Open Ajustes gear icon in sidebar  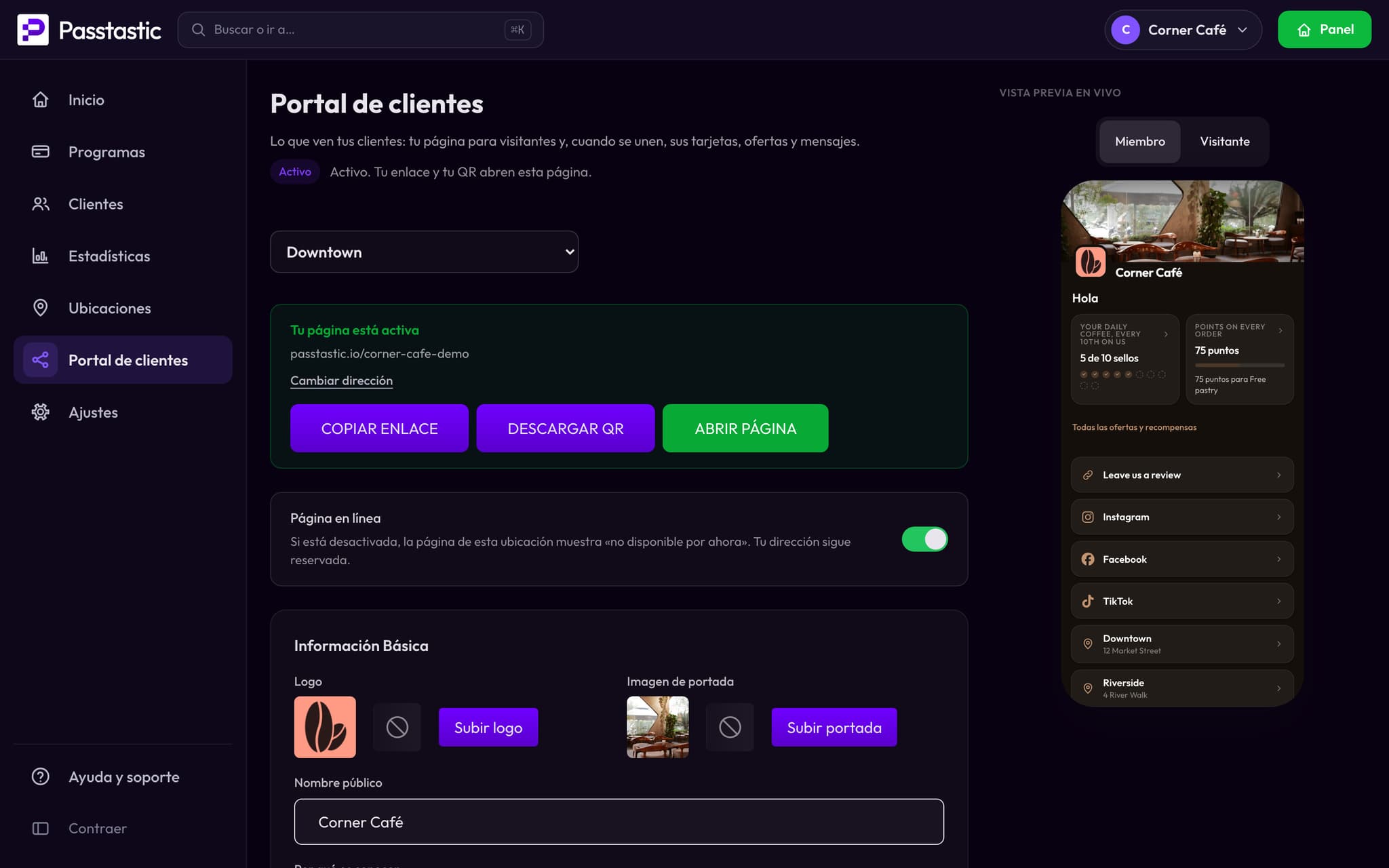[41, 412]
